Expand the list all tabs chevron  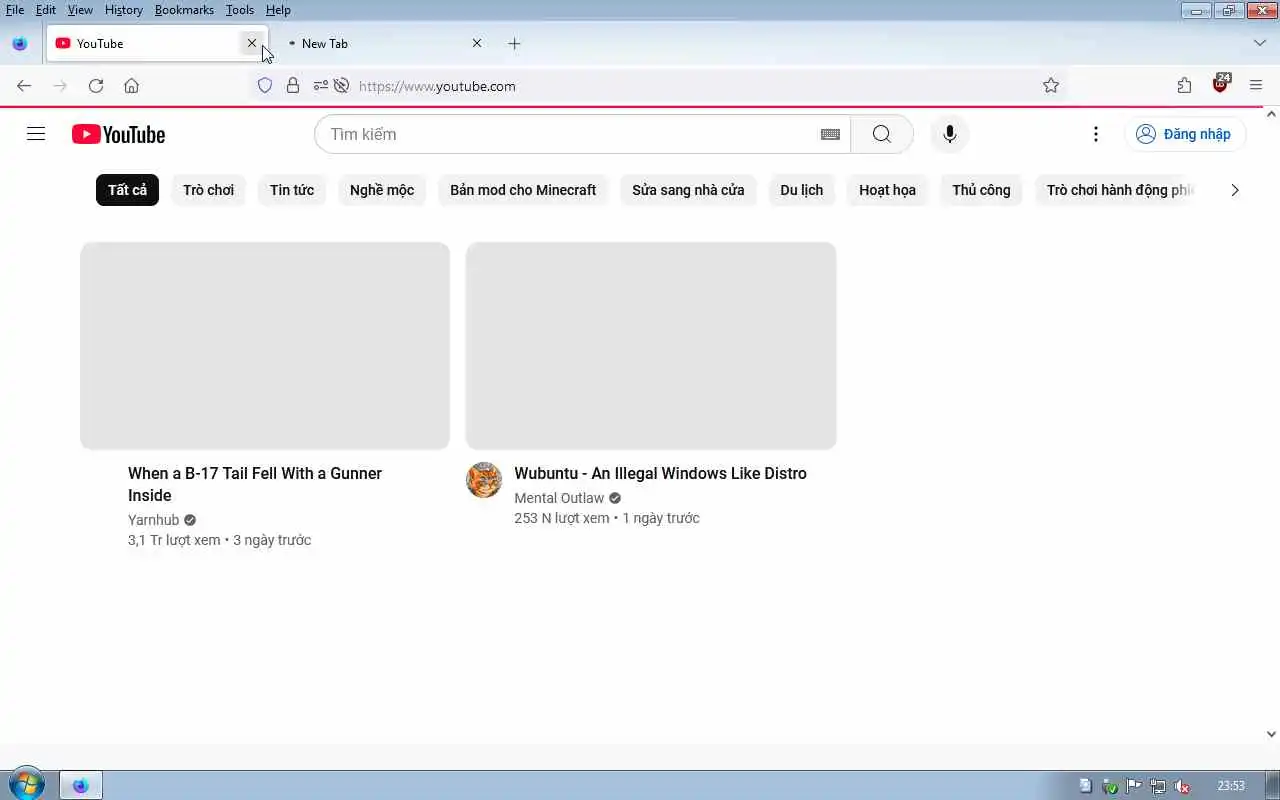(x=1260, y=44)
